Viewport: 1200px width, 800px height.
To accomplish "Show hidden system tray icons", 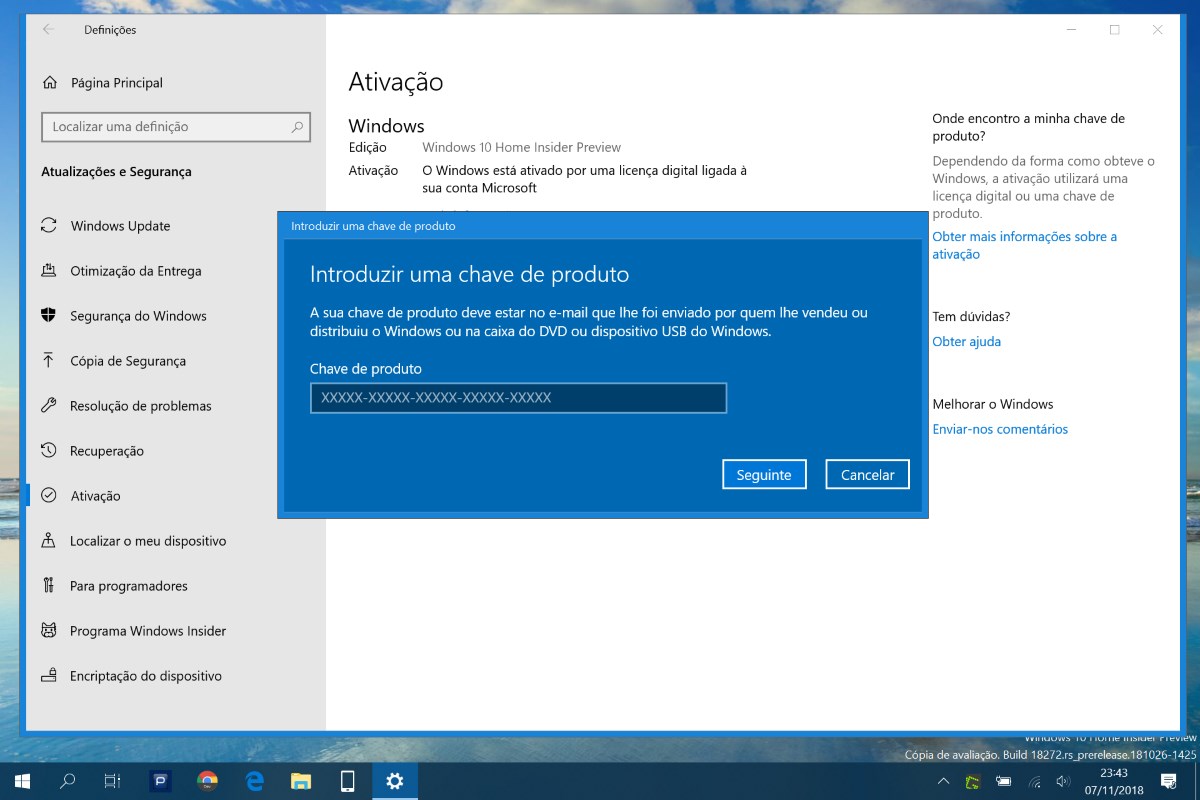I will [943, 781].
